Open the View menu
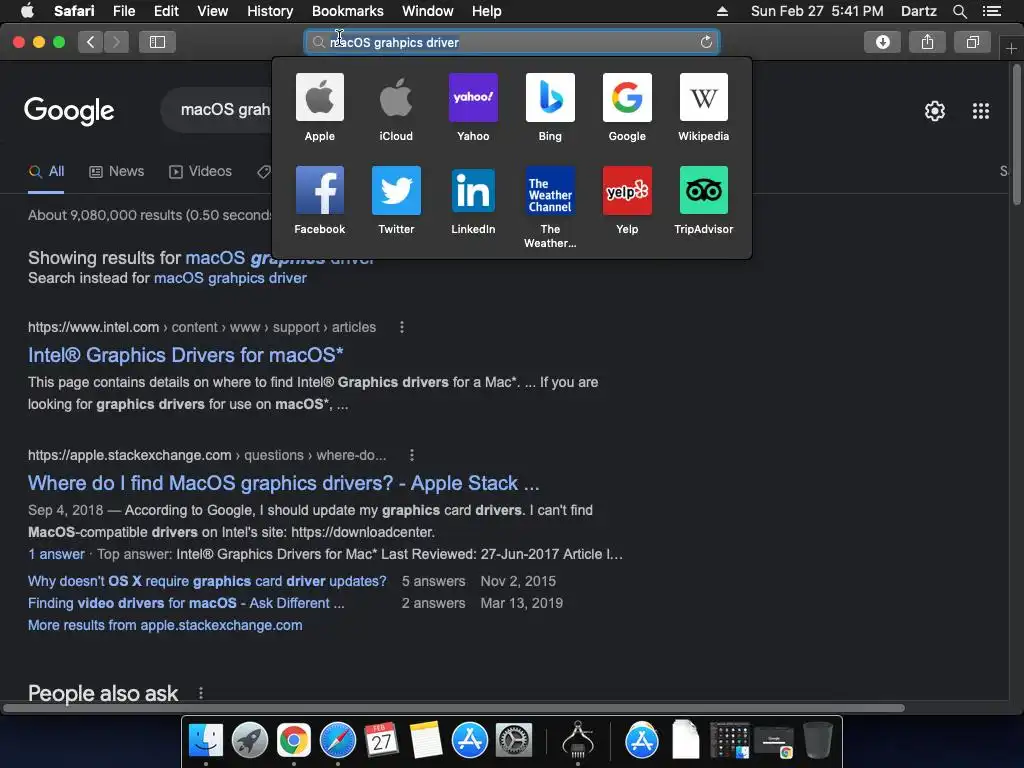 [x=213, y=11]
